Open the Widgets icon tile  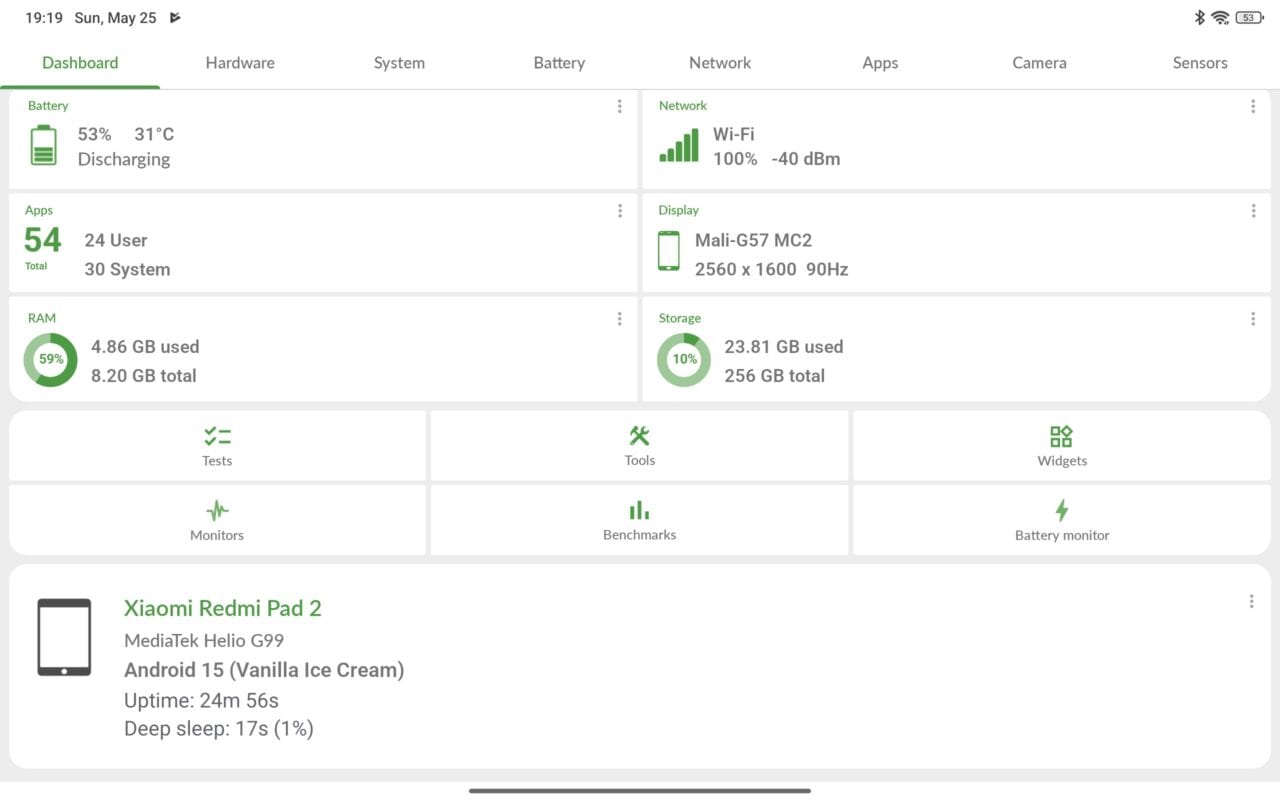pos(1061,436)
